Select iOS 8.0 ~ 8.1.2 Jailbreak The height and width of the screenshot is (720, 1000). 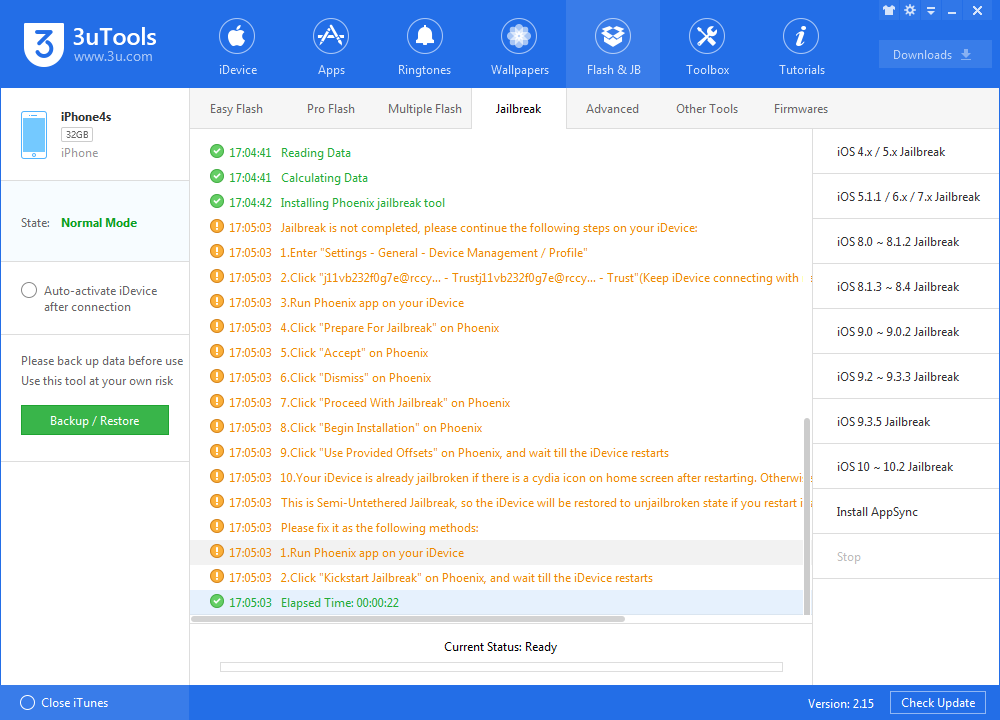(x=906, y=242)
